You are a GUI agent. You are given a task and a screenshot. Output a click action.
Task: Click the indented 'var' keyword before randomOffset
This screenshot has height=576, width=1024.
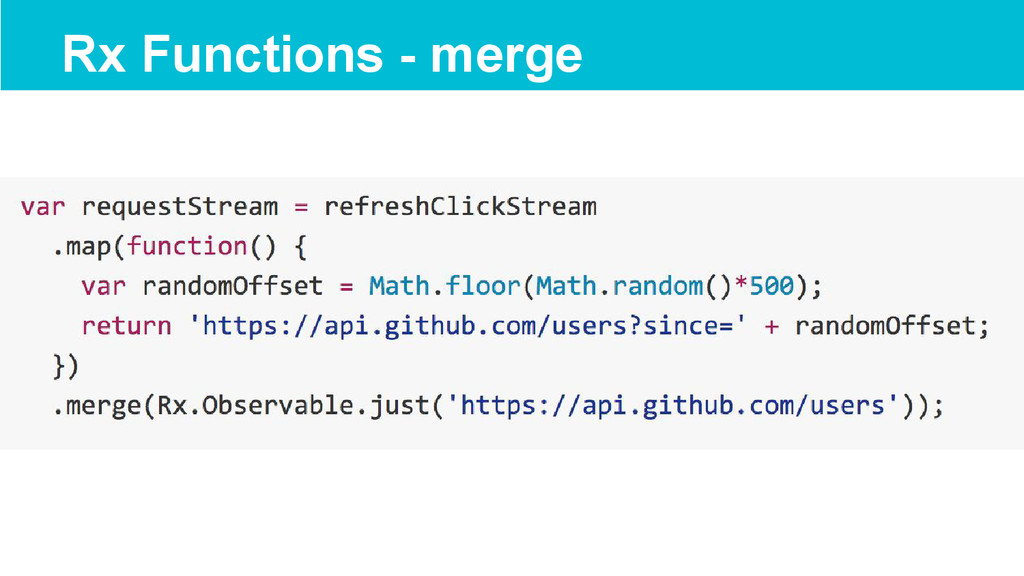(x=104, y=287)
